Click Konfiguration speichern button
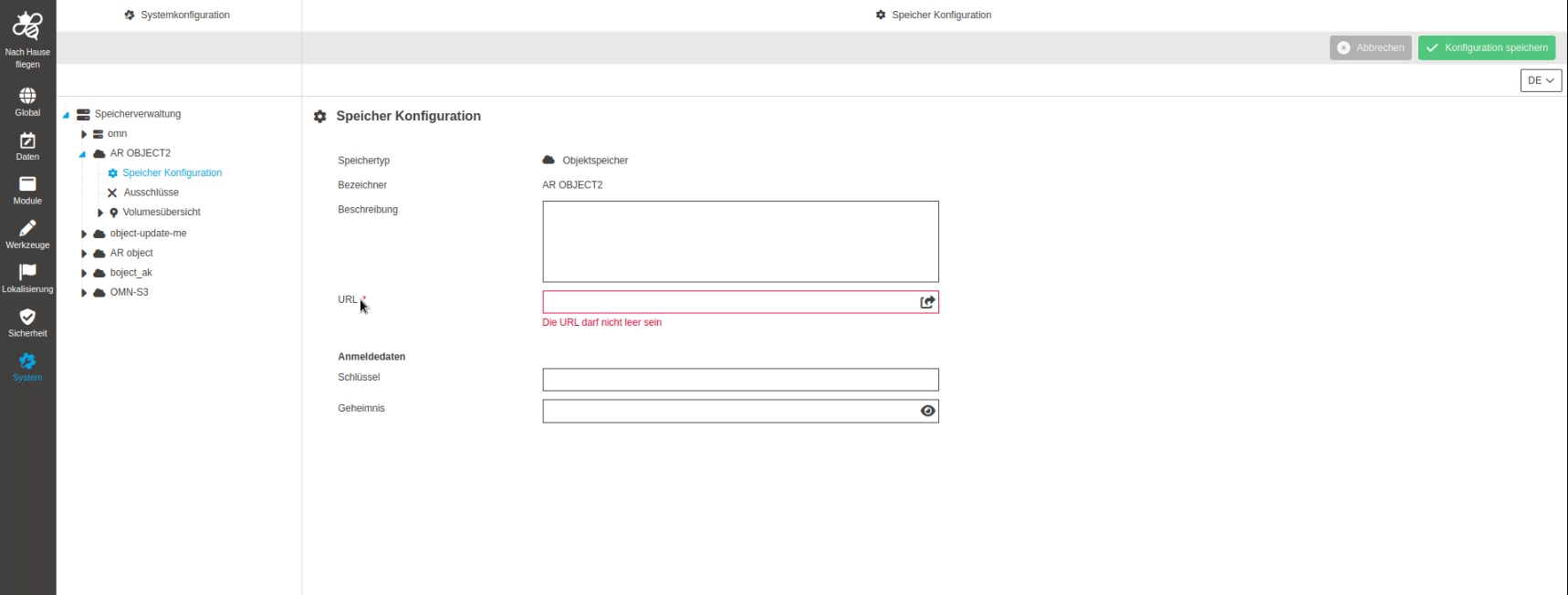Viewport: 1568px width, 595px height. point(1487,47)
